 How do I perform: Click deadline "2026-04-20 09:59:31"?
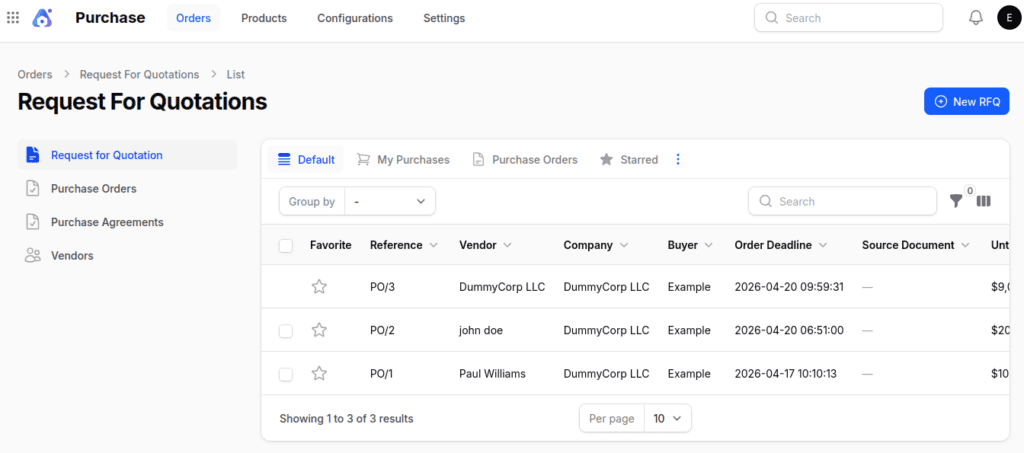(x=789, y=287)
